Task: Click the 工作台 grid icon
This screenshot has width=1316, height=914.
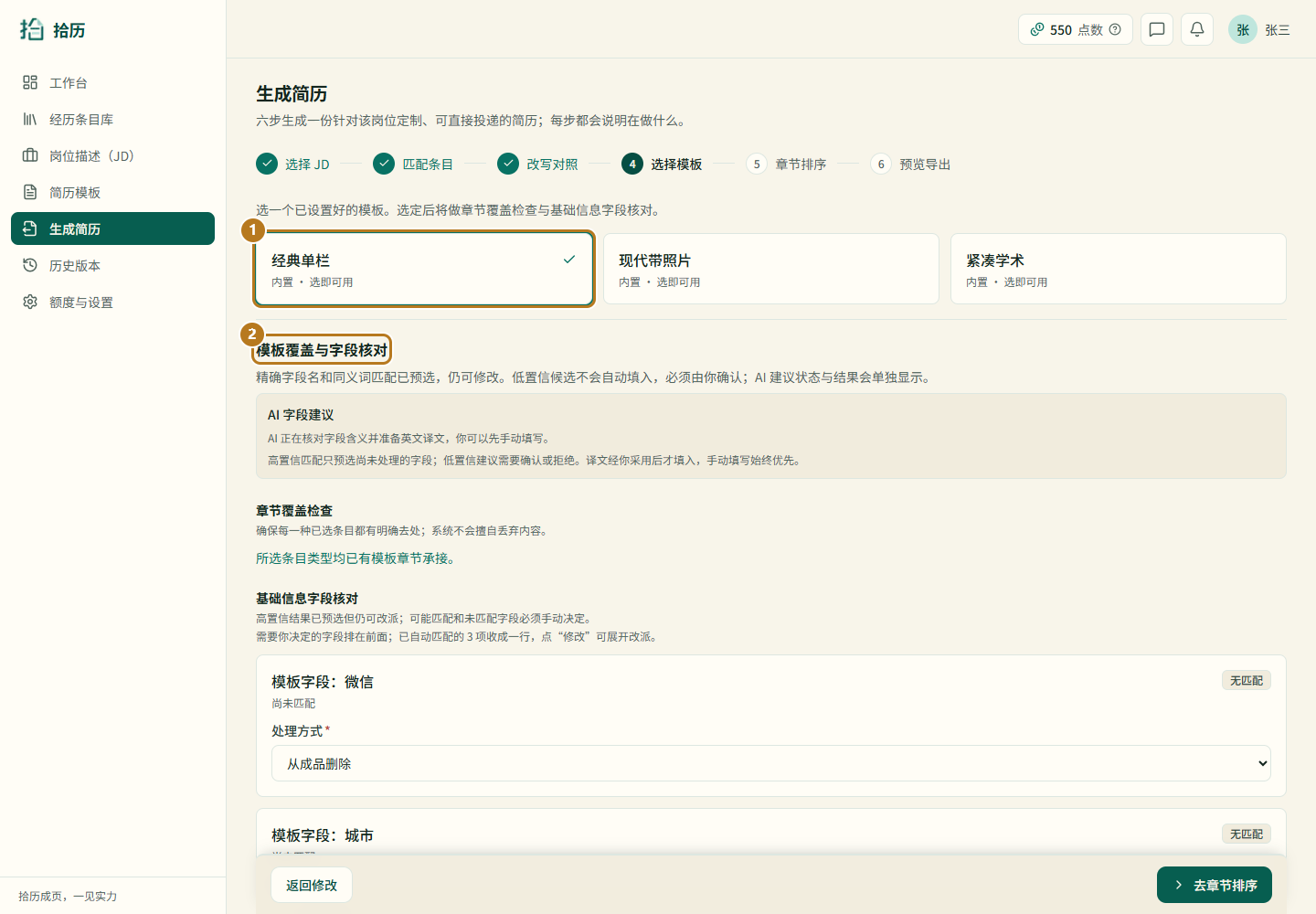Action: [x=30, y=82]
